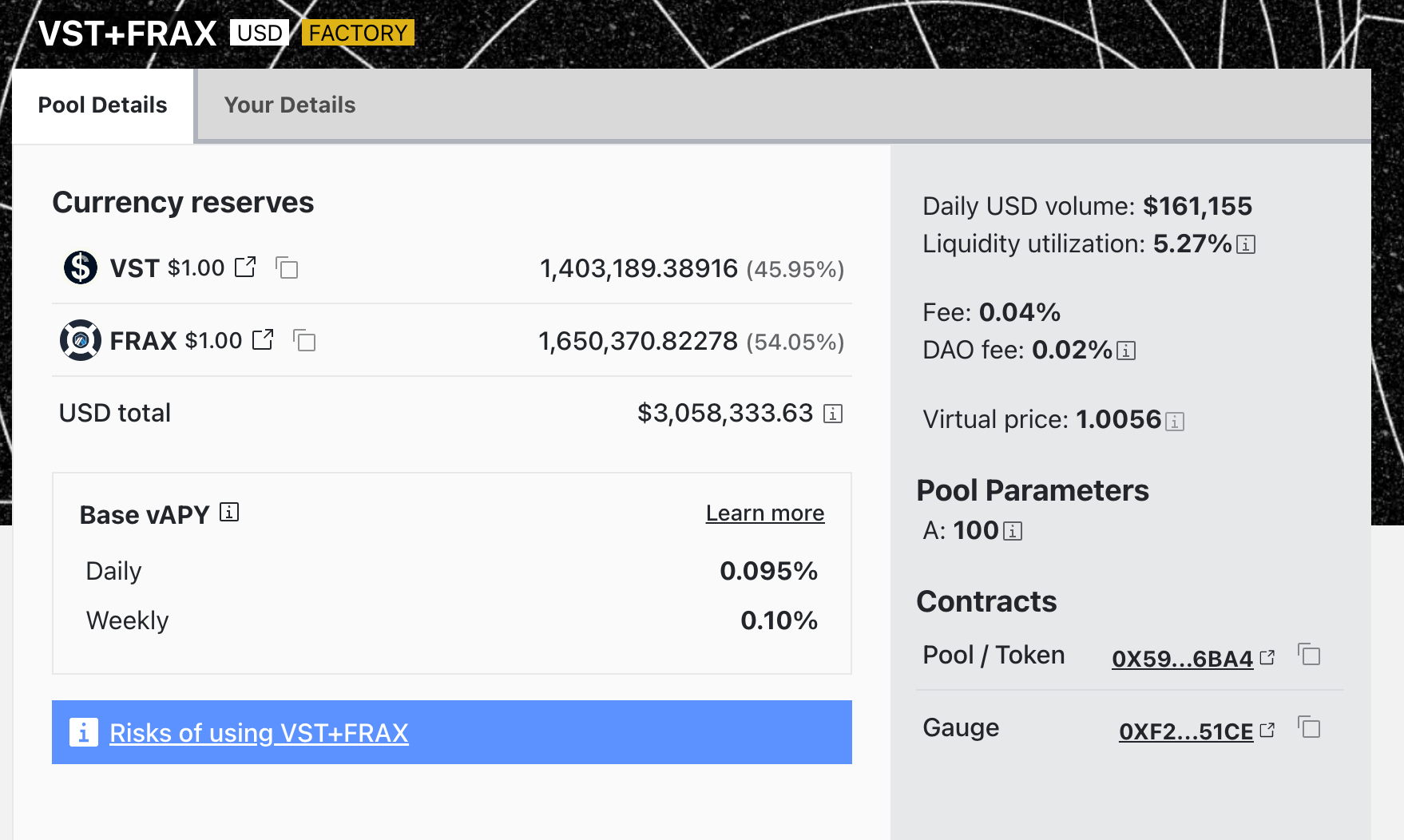Show Base vAPY info tooltip icon
This screenshot has width=1404, height=840.
coord(229,512)
